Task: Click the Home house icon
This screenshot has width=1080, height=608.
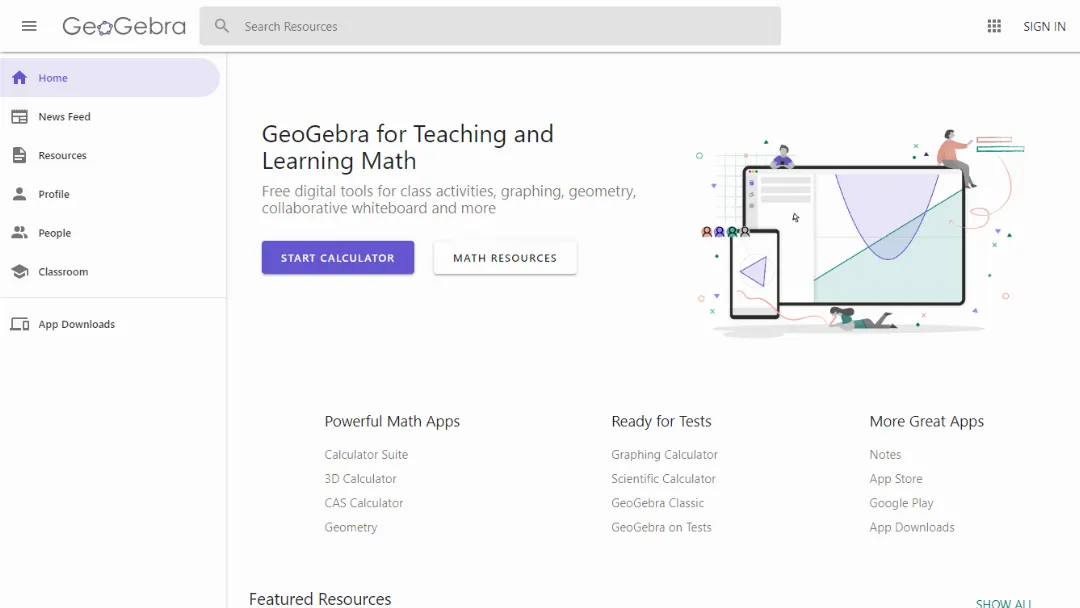Action: [19, 78]
